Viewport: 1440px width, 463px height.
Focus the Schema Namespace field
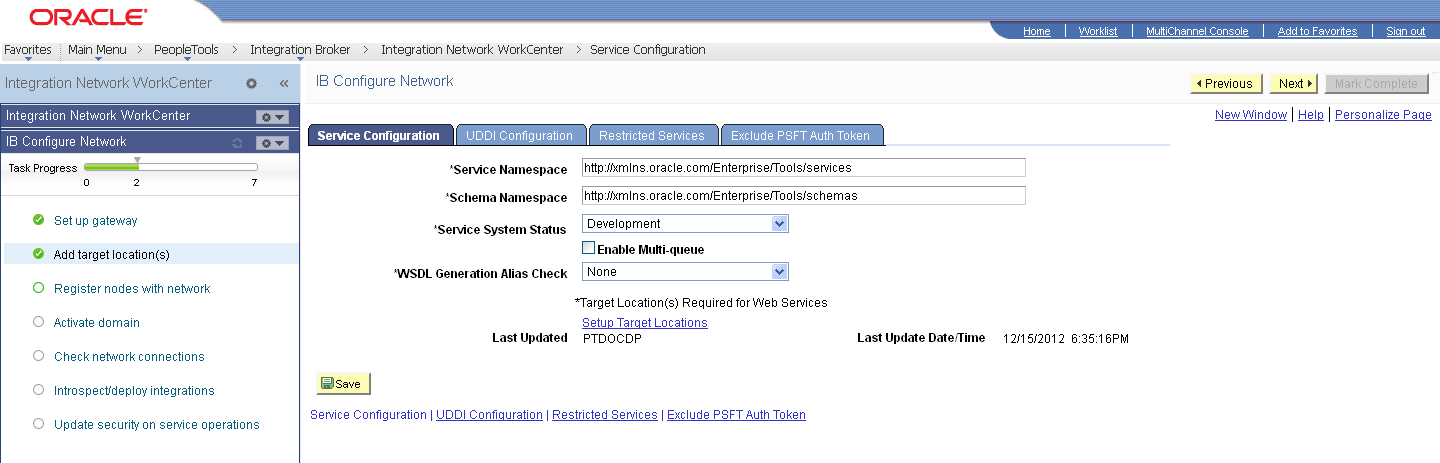click(804, 196)
